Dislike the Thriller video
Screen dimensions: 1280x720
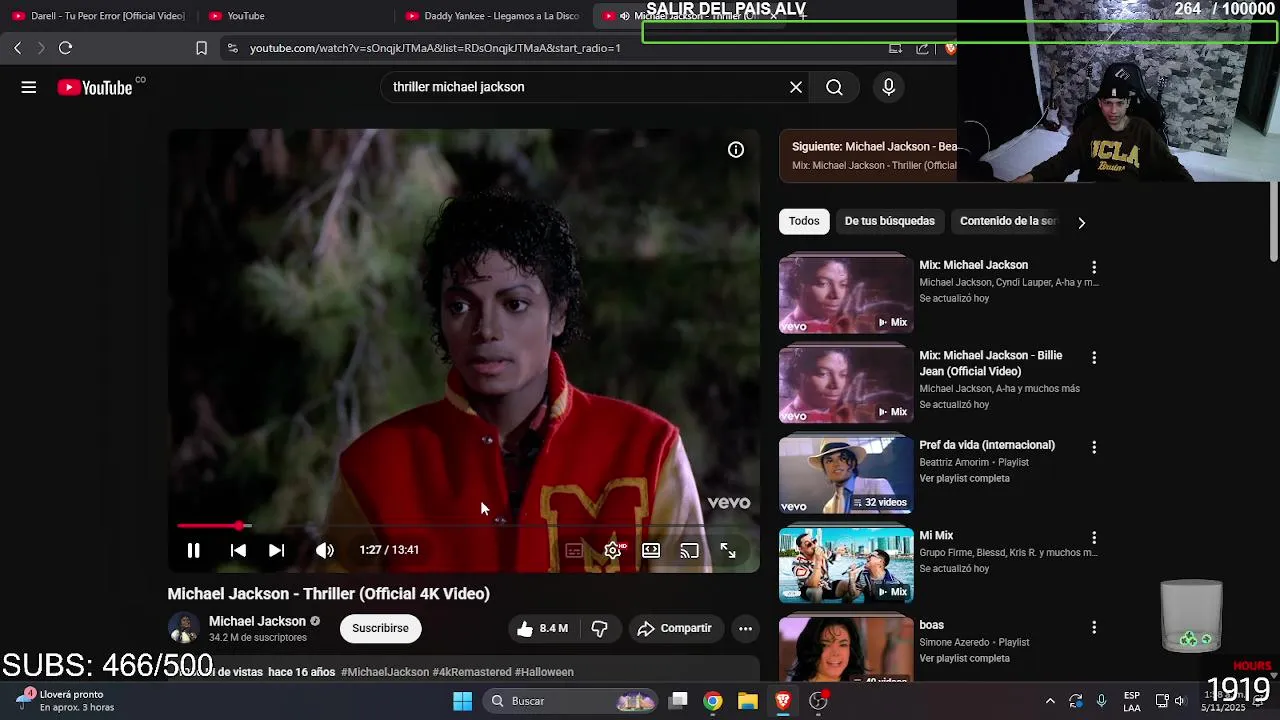click(600, 628)
